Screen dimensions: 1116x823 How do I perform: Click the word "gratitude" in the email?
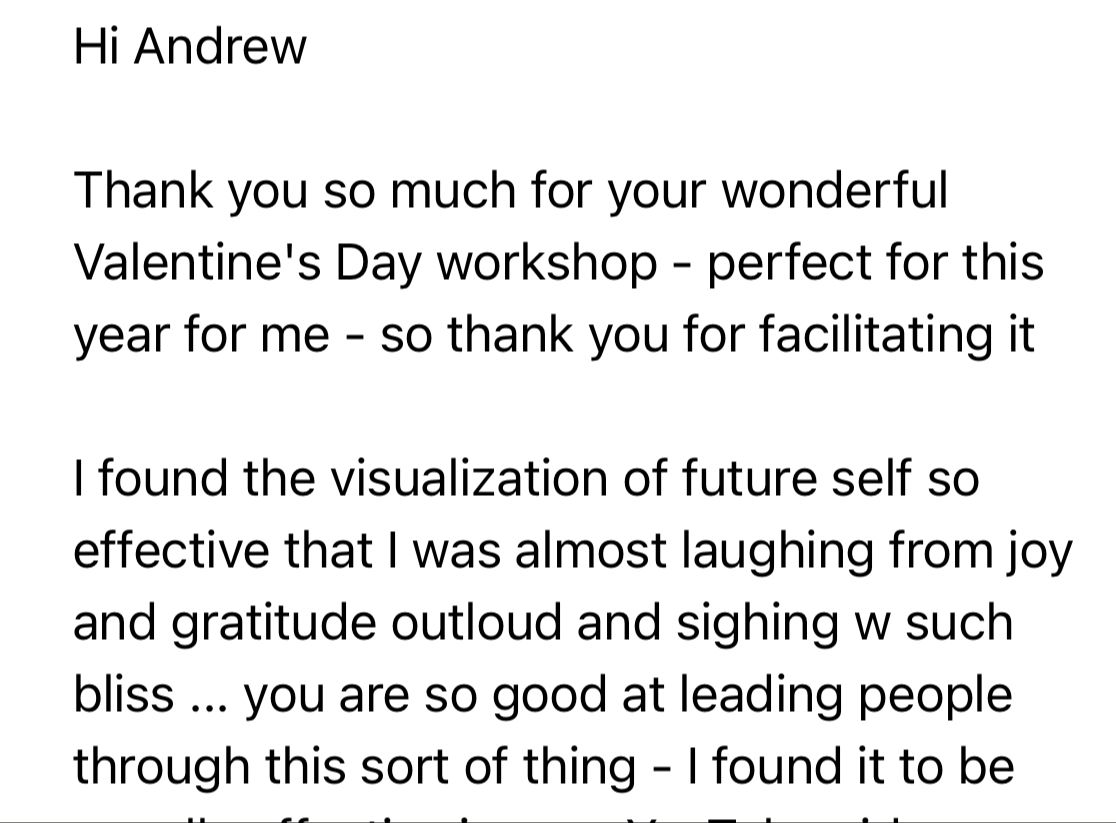click(x=274, y=622)
